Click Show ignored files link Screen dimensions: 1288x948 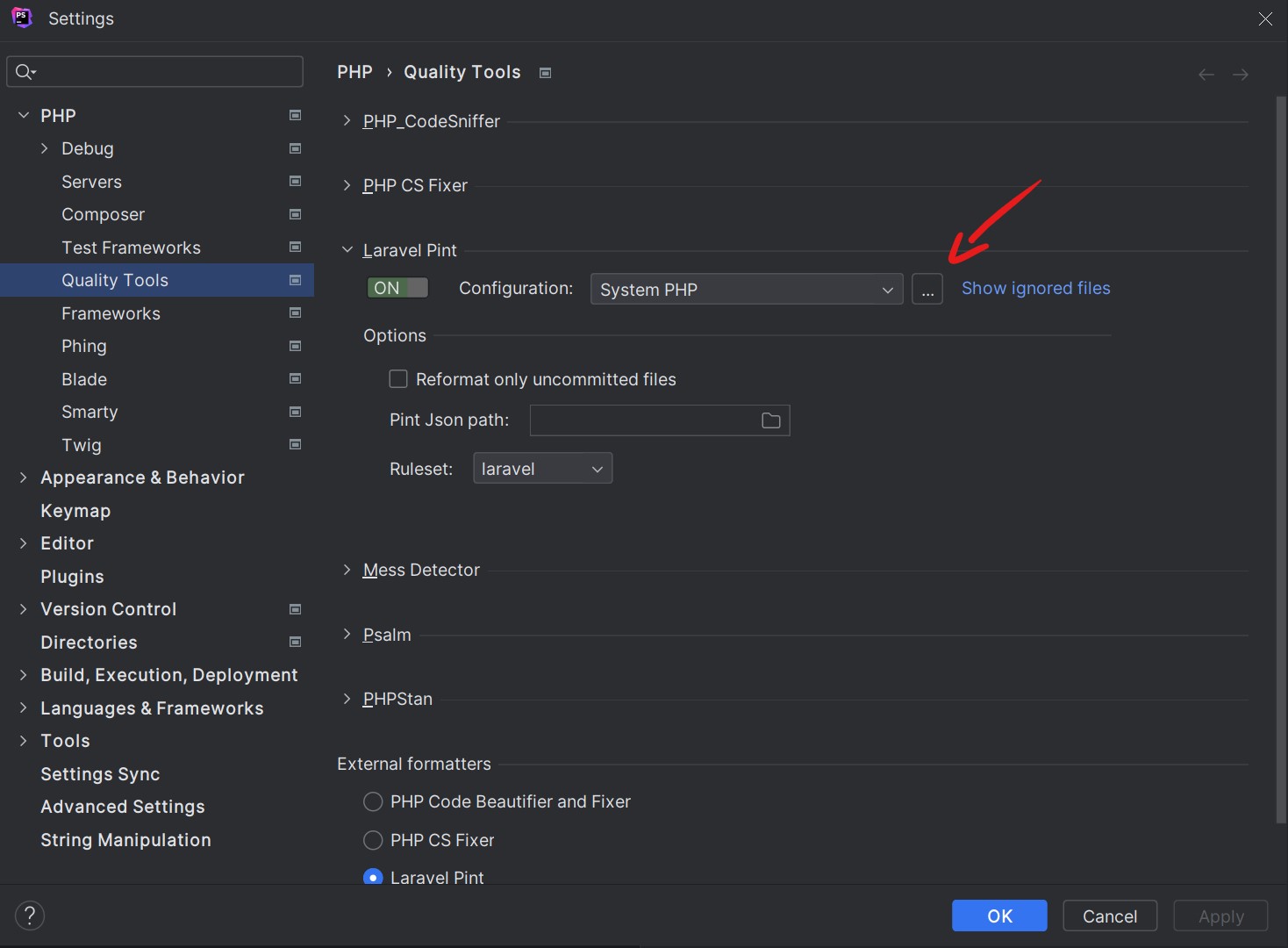1035,288
